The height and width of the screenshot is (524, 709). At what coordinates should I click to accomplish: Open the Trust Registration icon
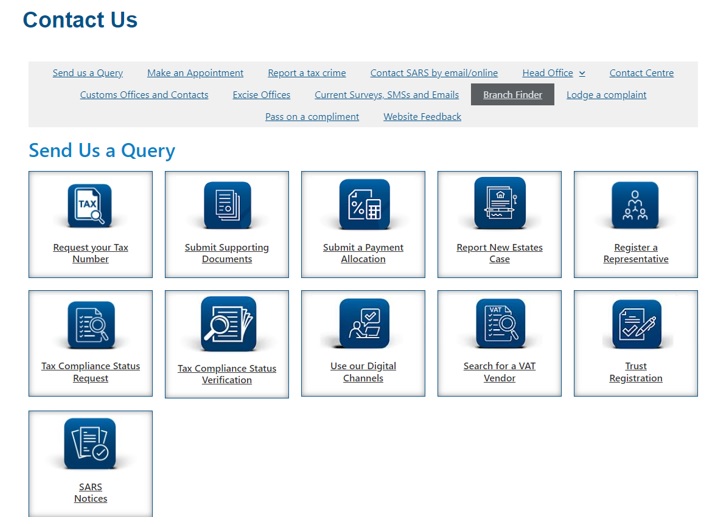pyautogui.click(x=635, y=324)
